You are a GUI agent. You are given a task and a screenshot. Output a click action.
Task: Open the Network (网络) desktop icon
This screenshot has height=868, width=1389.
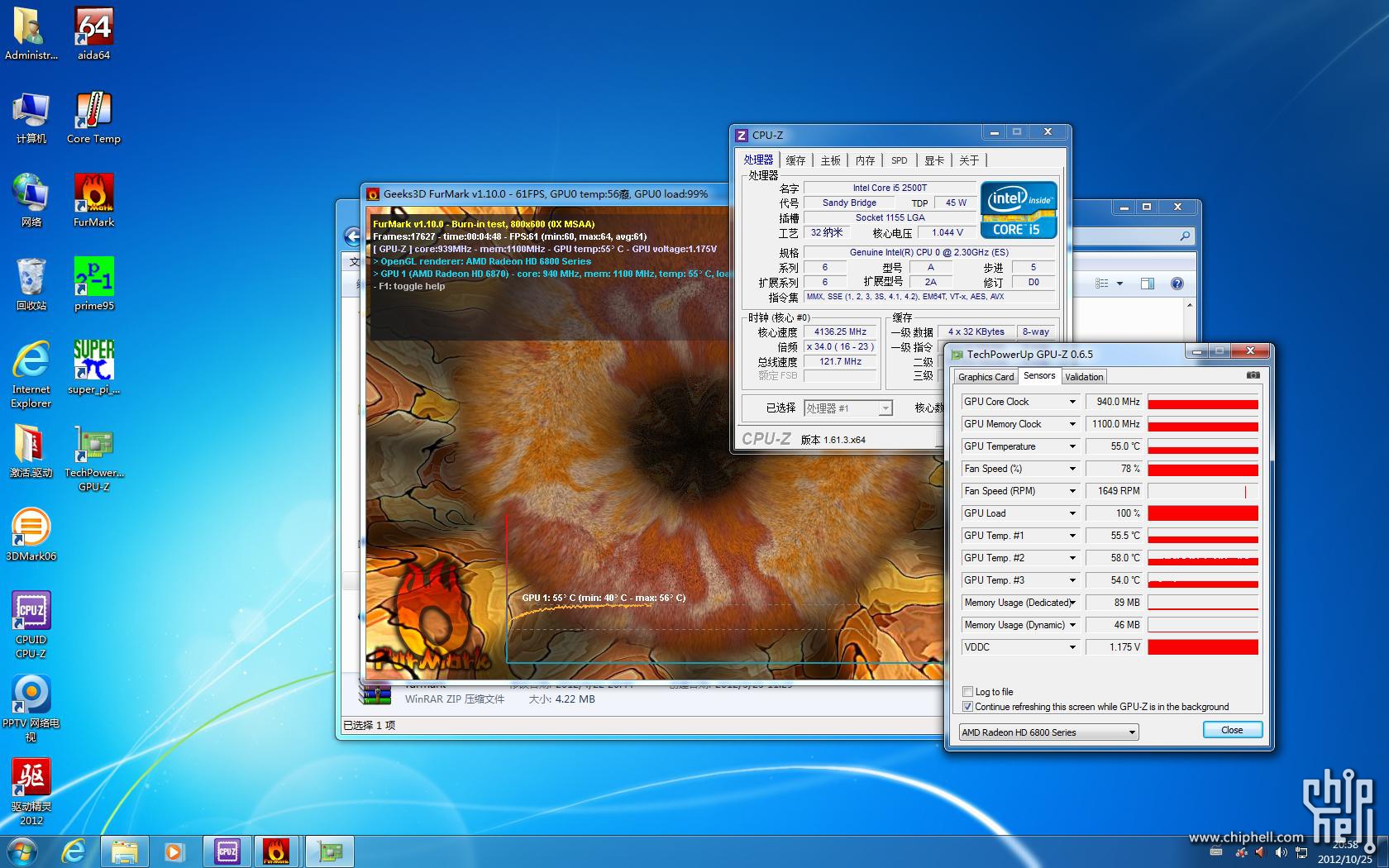point(31,200)
